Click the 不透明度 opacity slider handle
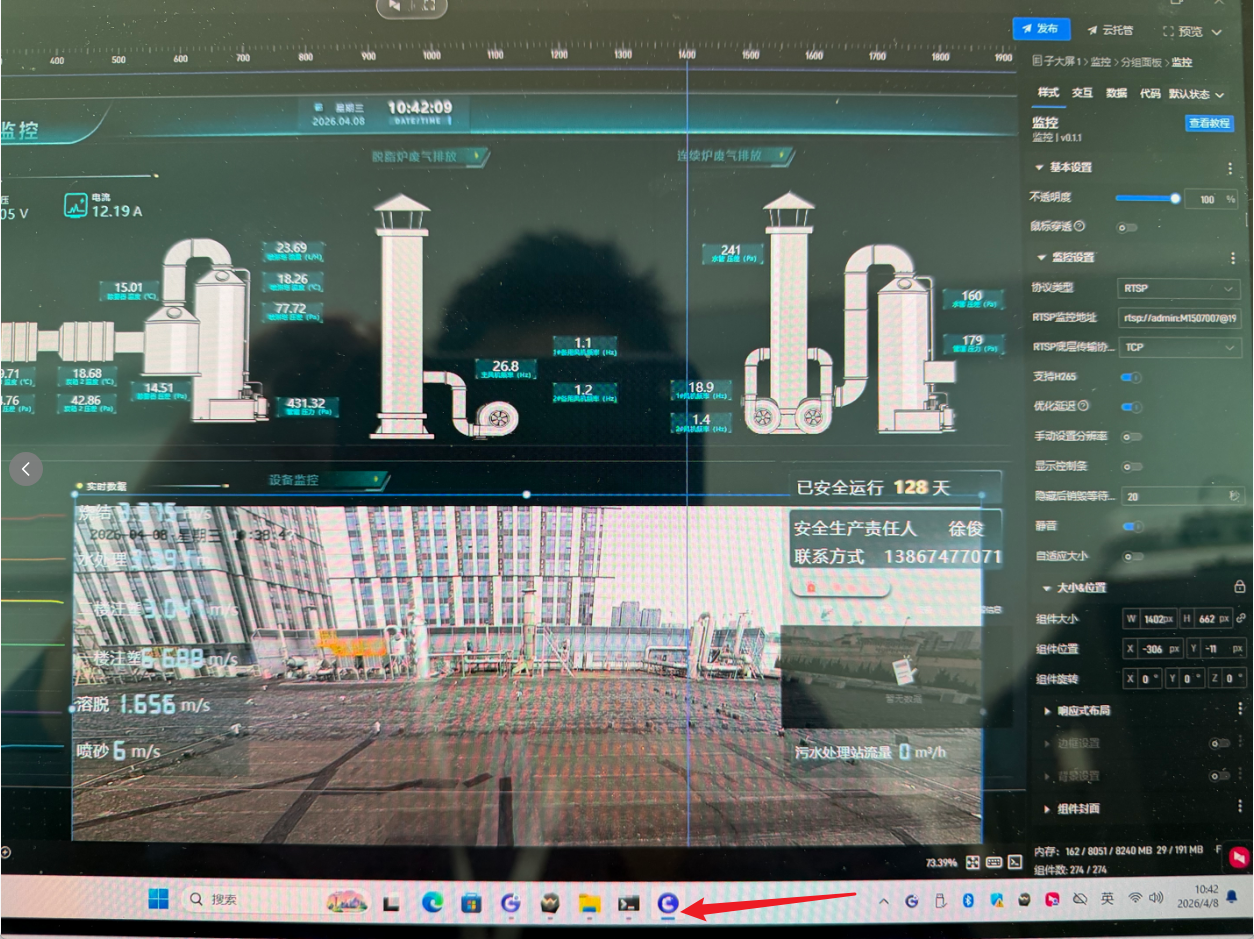 click(x=1175, y=198)
